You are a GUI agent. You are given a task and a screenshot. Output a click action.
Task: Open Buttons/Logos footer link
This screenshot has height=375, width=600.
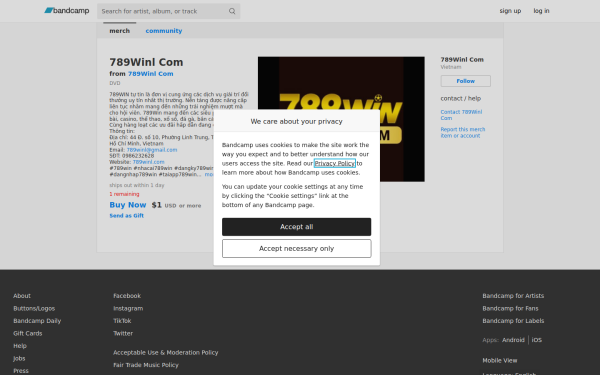(x=34, y=308)
